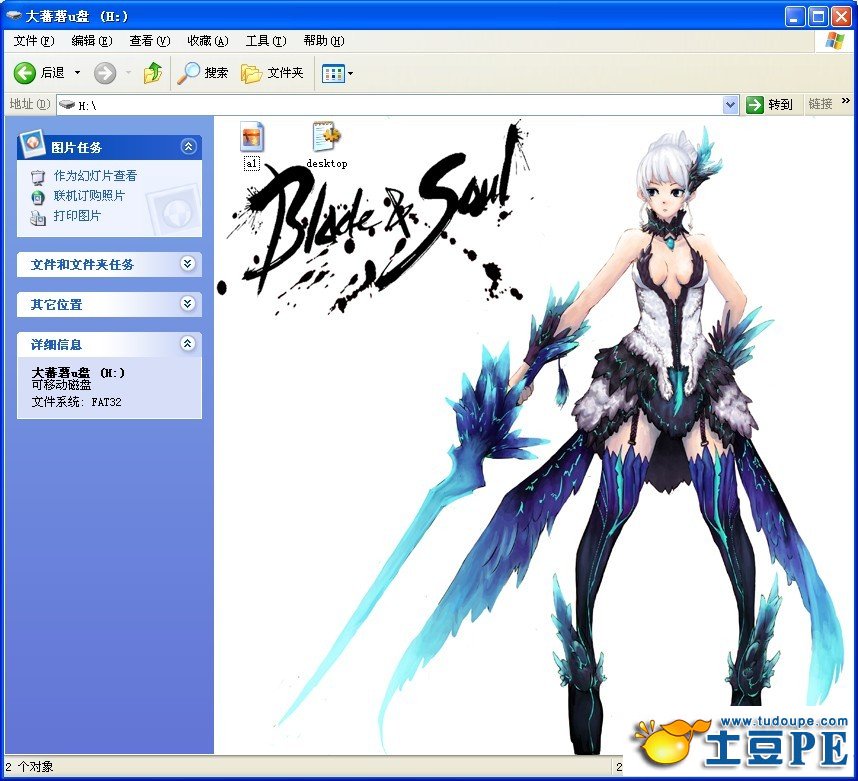Open the Search magnifier tool
858x781 pixels.
click(188, 73)
